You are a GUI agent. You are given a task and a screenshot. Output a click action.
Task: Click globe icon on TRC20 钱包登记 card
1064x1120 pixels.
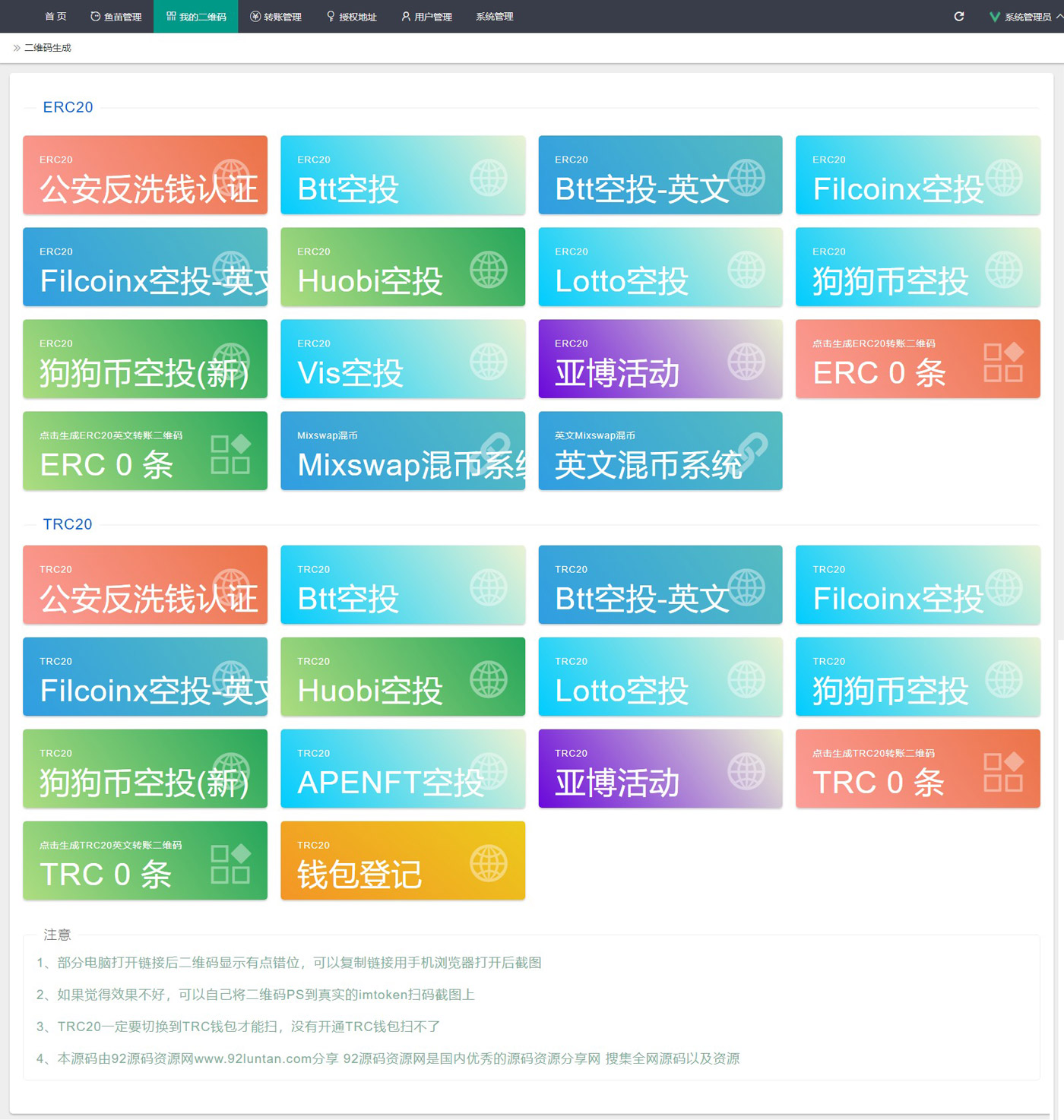(489, 863)
